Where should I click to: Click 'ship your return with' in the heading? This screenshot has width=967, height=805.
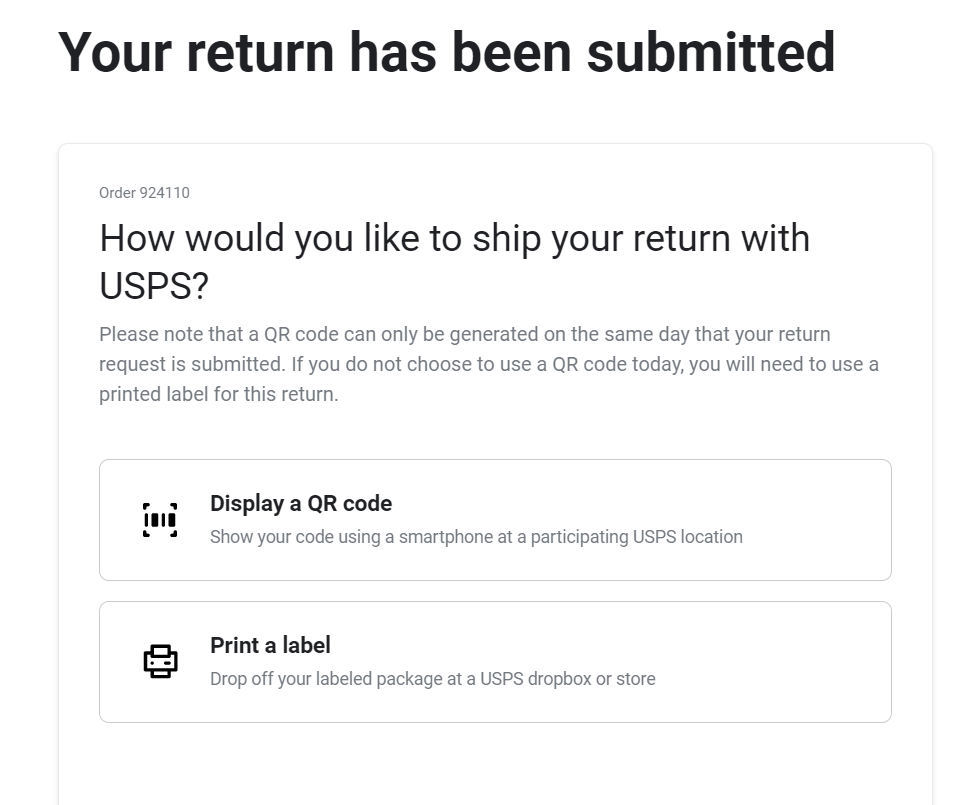tap(641, 238)
